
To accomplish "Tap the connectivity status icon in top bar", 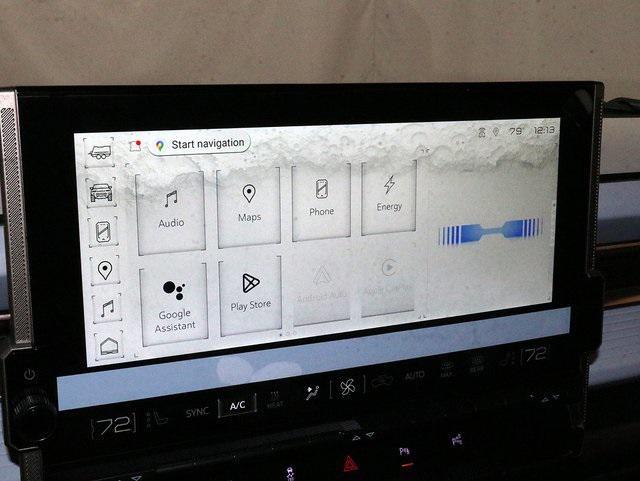I will [x=482, y=132].
